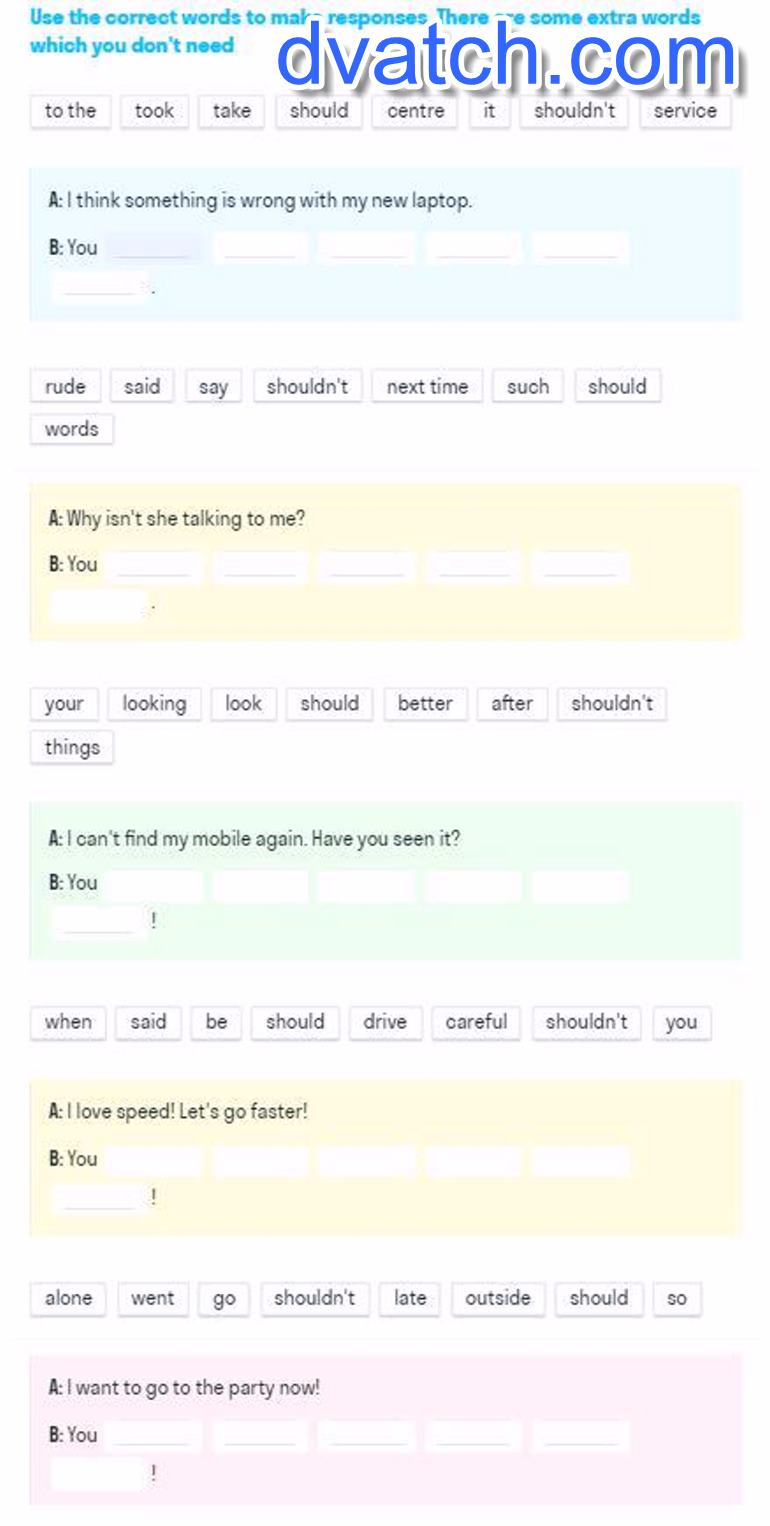The image size is (770, 1526).
Task: Select the 'outside' word tile
Action: tap(498, 1298)
